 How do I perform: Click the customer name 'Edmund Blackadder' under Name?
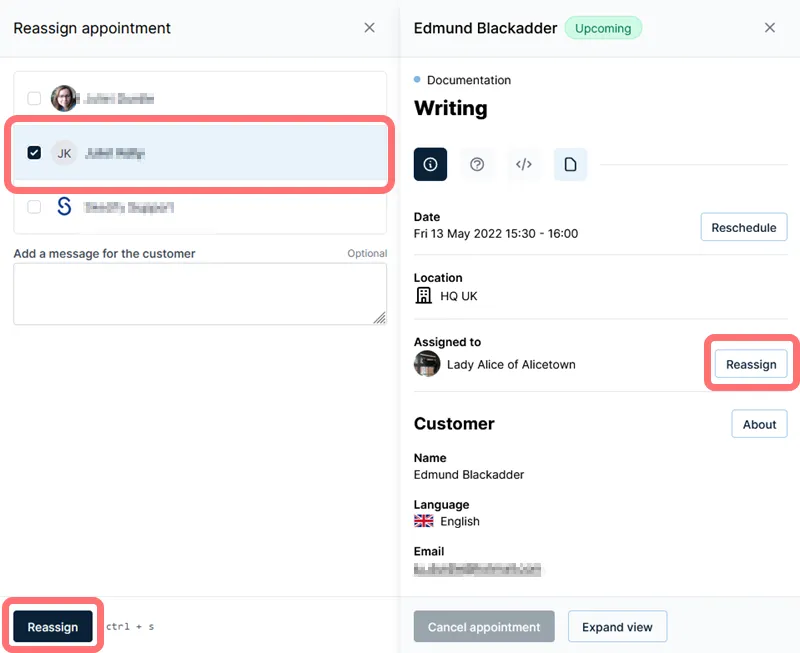click(469, 474)
